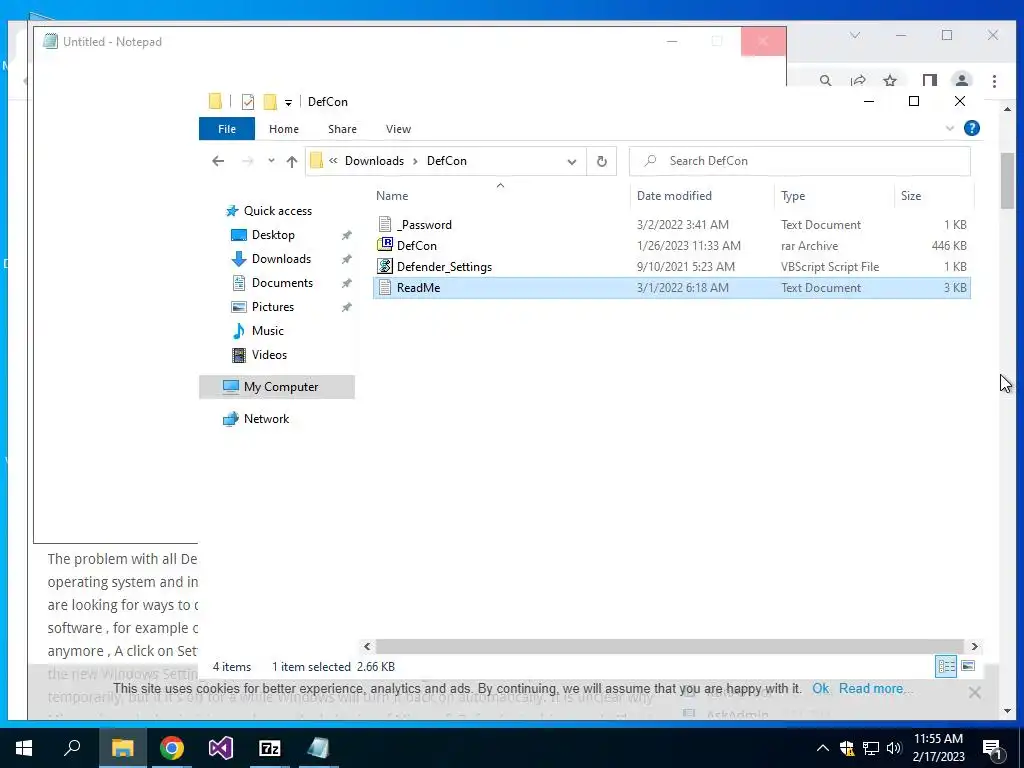The image size is (1024, 768).
Task: Switch to Large icons view layout
Action: (x=968, y=666)
